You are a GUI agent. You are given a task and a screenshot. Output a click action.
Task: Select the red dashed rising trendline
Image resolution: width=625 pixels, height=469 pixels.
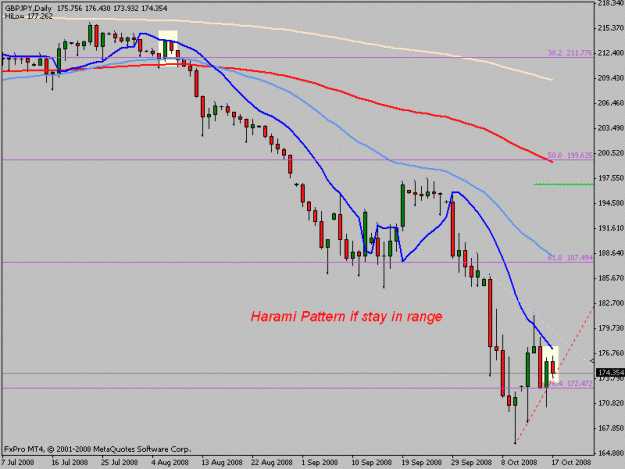pyautogui.click(x=555, y=374)
